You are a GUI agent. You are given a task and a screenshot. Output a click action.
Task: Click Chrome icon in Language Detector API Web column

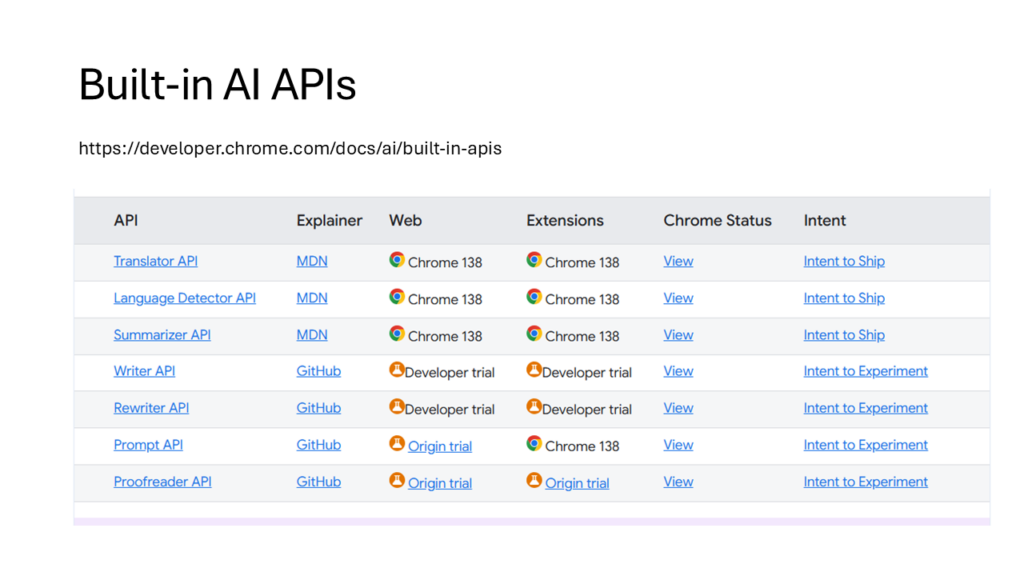coord(397,297)
